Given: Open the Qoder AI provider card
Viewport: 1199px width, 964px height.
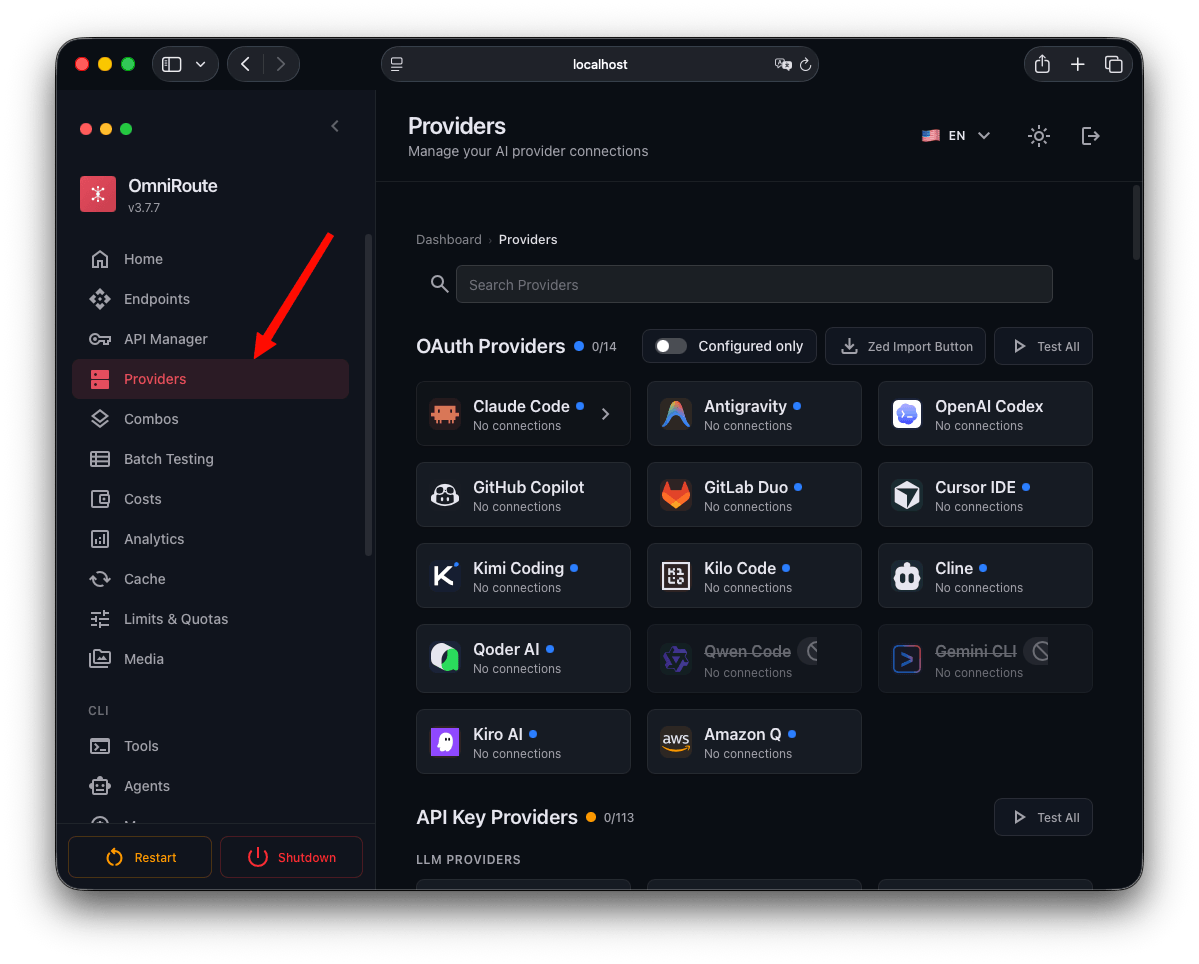Looking at the screenshot, I should click(x=523, y=658).
